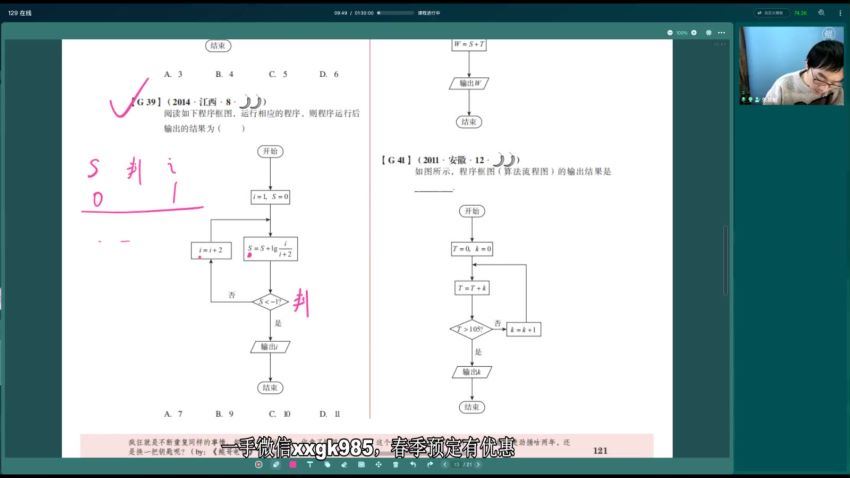Click page number 121 at page bottom
The width and height of the screenshot is (850, 478).
click(600, 450)
